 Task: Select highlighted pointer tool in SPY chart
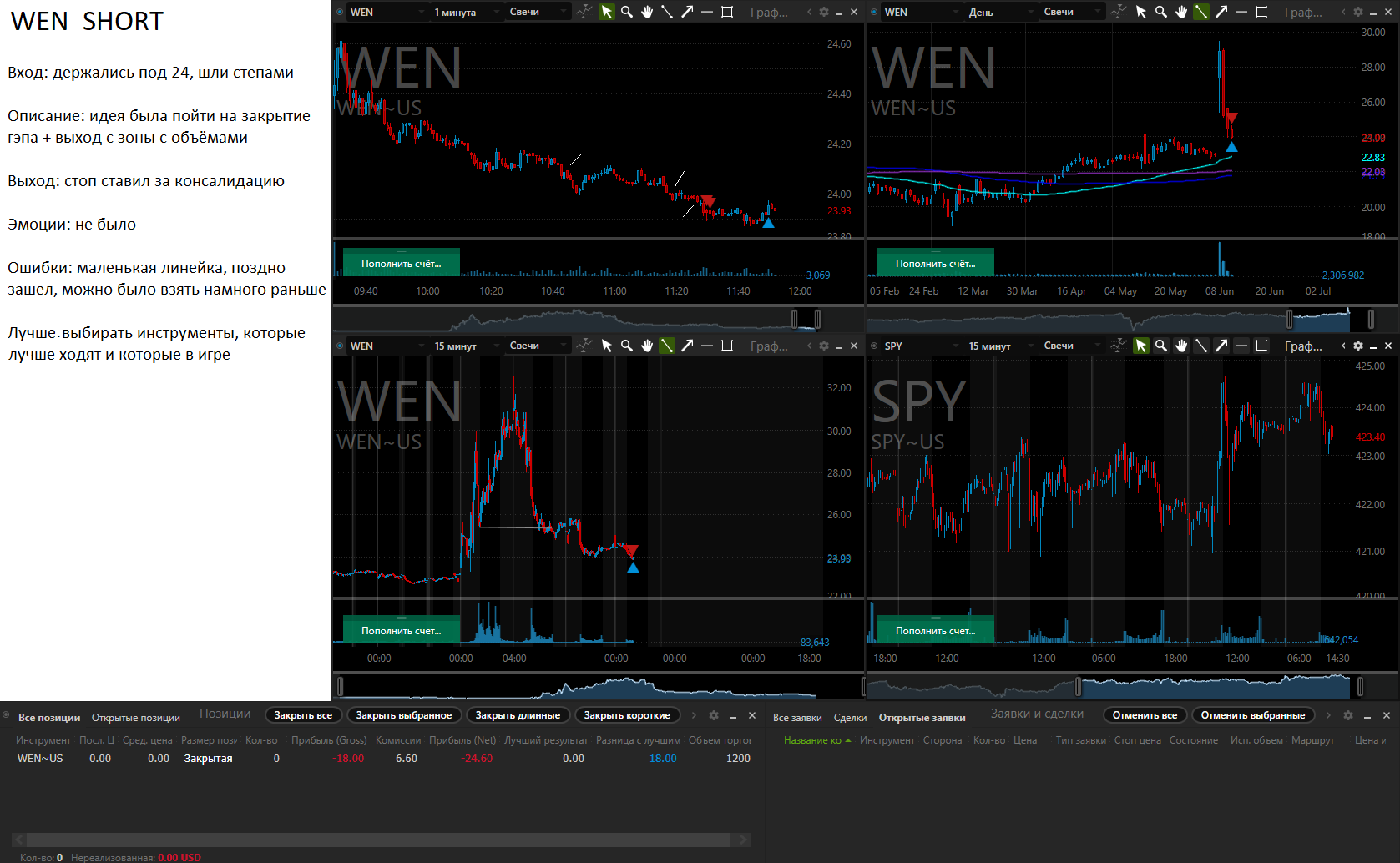[1141, 346]
